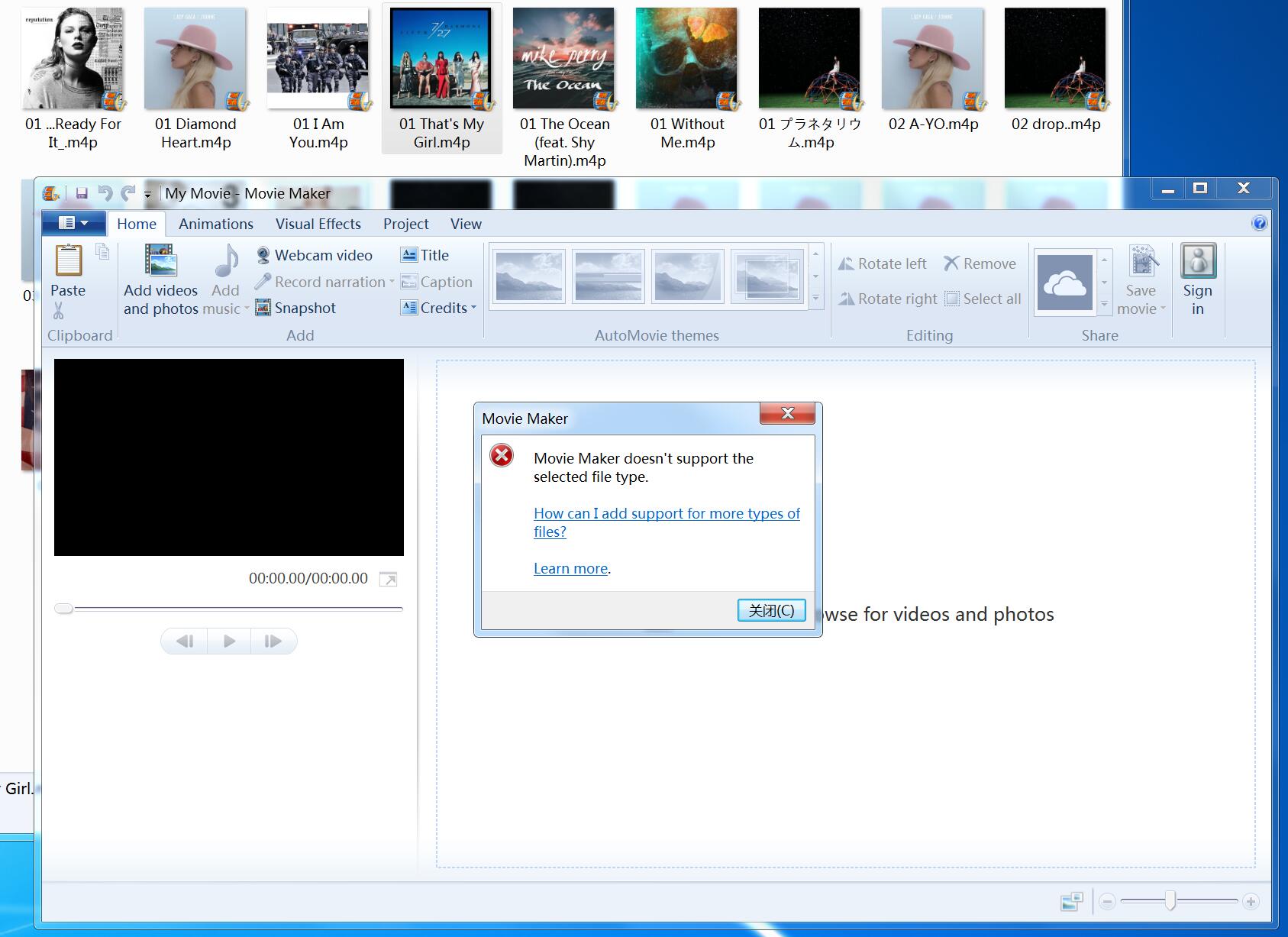
Task: Select file 01 That's My Girl.m4p
Action: (441, 79)
